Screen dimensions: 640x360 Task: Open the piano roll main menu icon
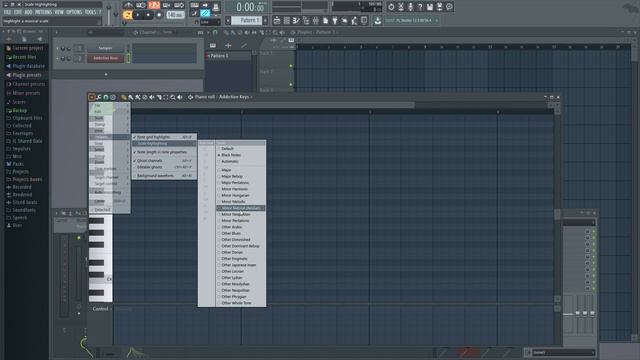tap(92, 97)
